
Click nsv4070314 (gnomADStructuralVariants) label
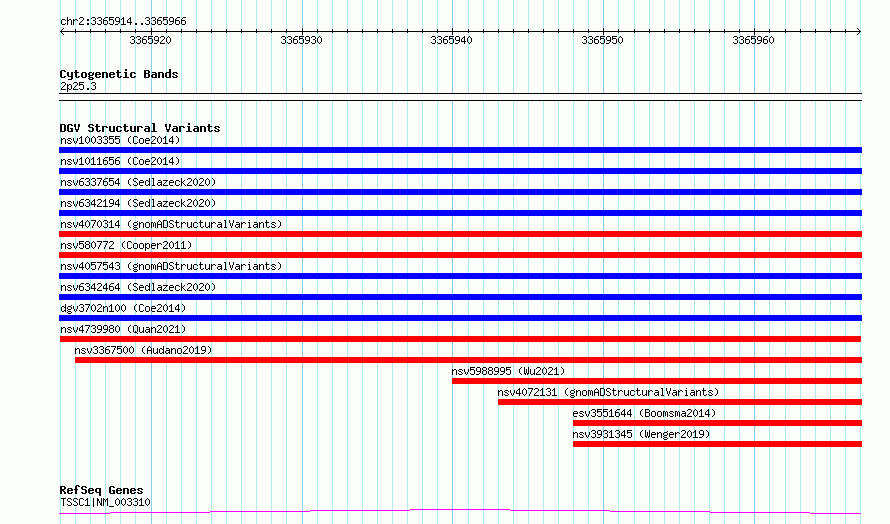point(171,224)
